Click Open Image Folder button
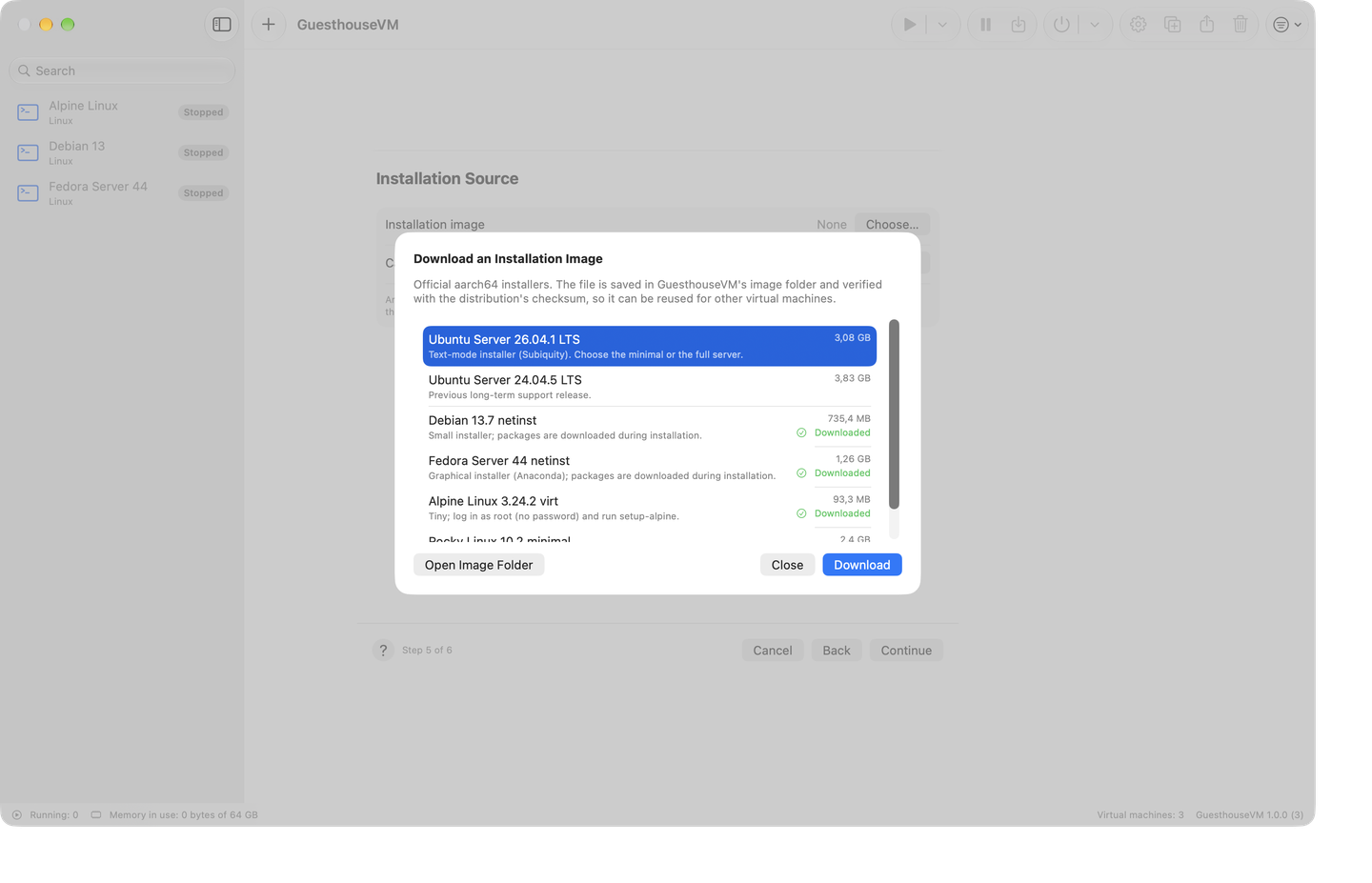This screenshot has height=883, width=1372. point(478,565)
